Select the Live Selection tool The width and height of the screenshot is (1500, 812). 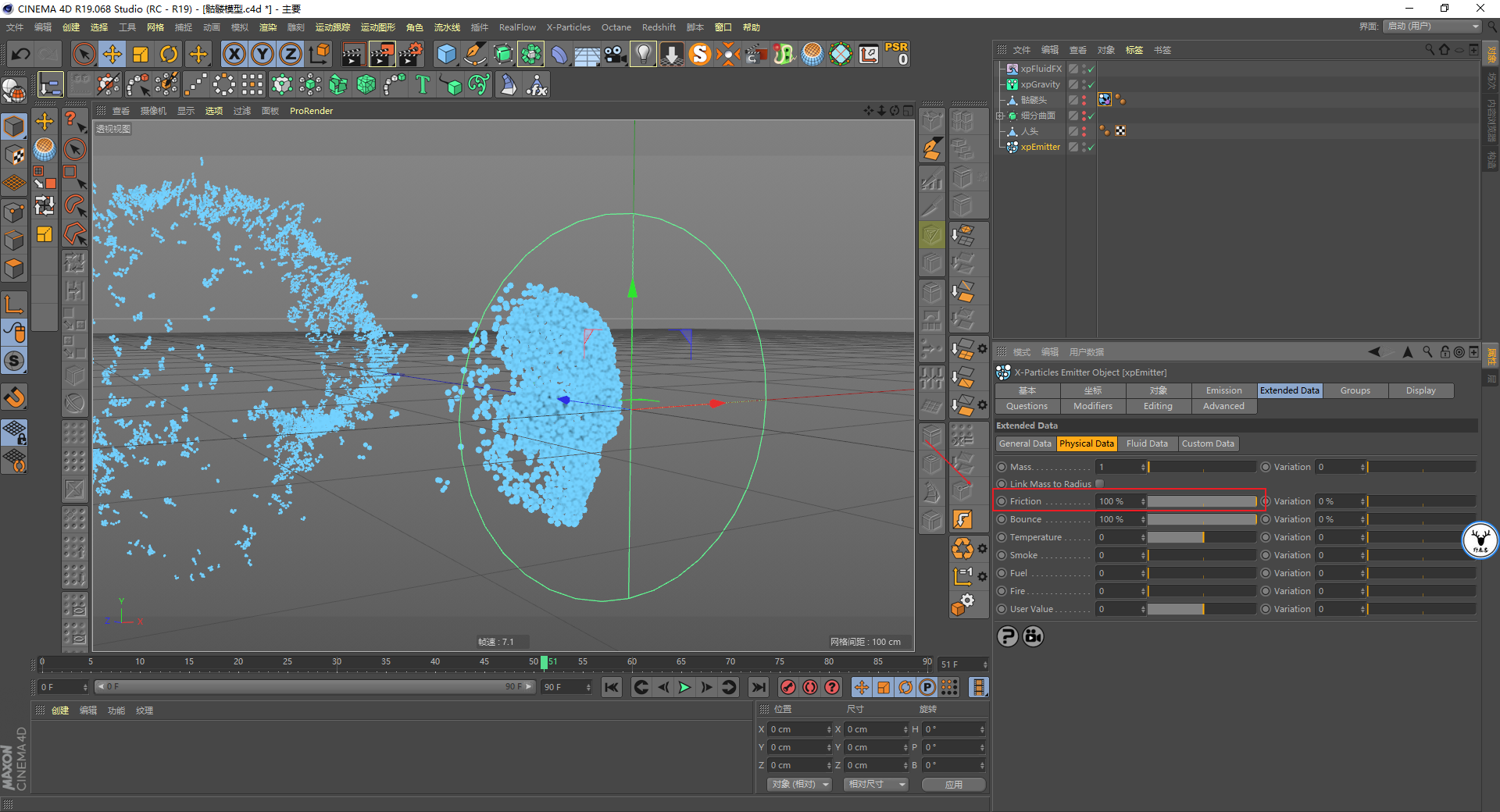[x=84, y=54]
